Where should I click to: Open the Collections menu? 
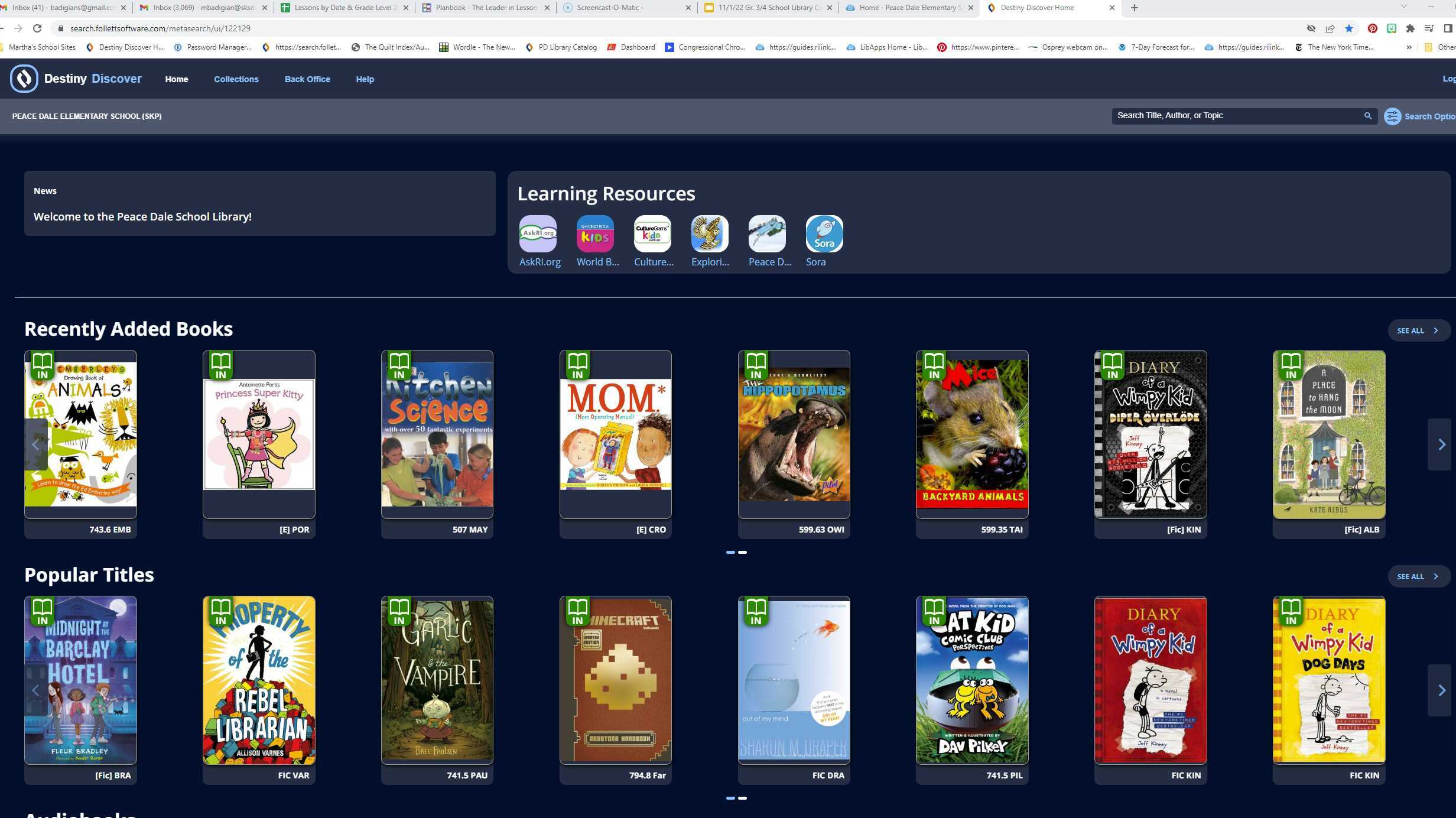[x=236, y=79]
